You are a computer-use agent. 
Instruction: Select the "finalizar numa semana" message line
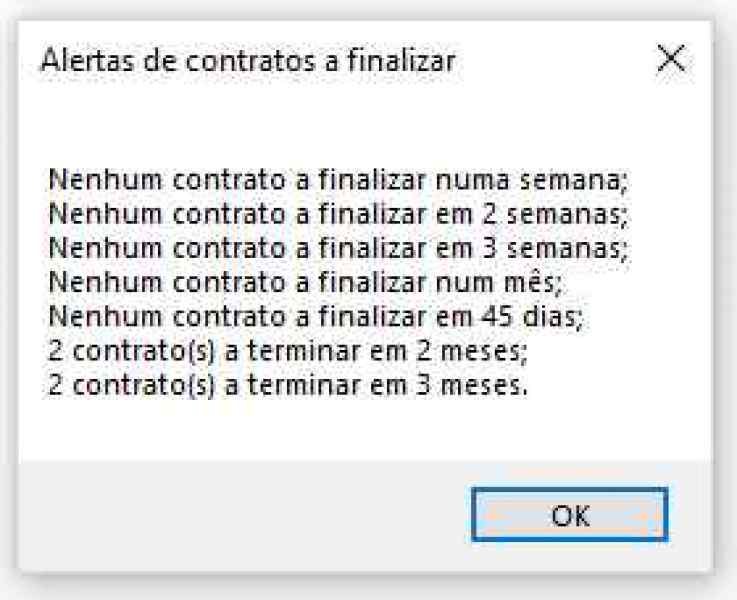pos(338,182)
